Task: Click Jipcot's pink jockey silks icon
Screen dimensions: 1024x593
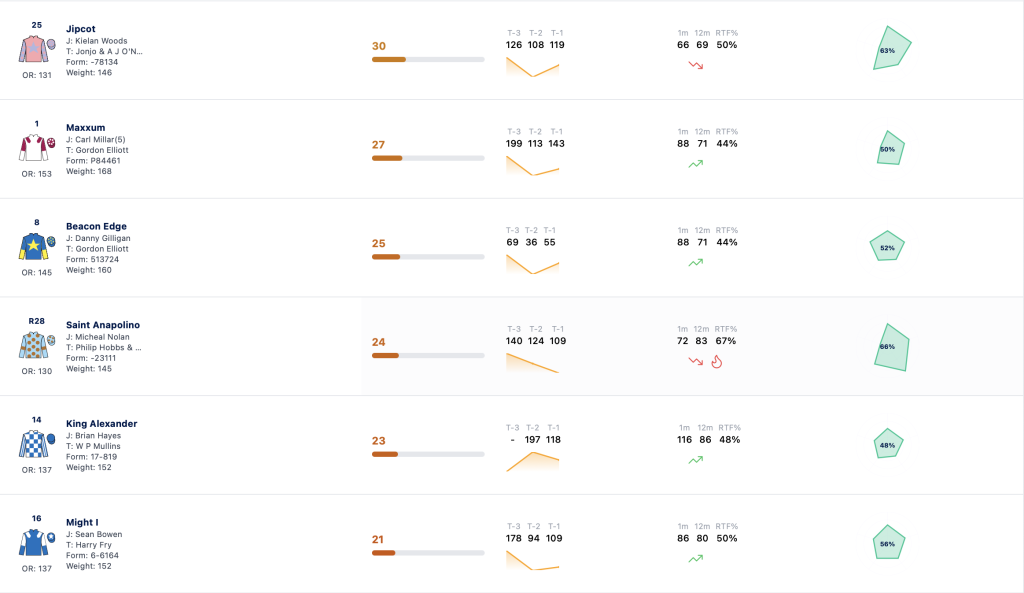Action: tap(37, 49)
